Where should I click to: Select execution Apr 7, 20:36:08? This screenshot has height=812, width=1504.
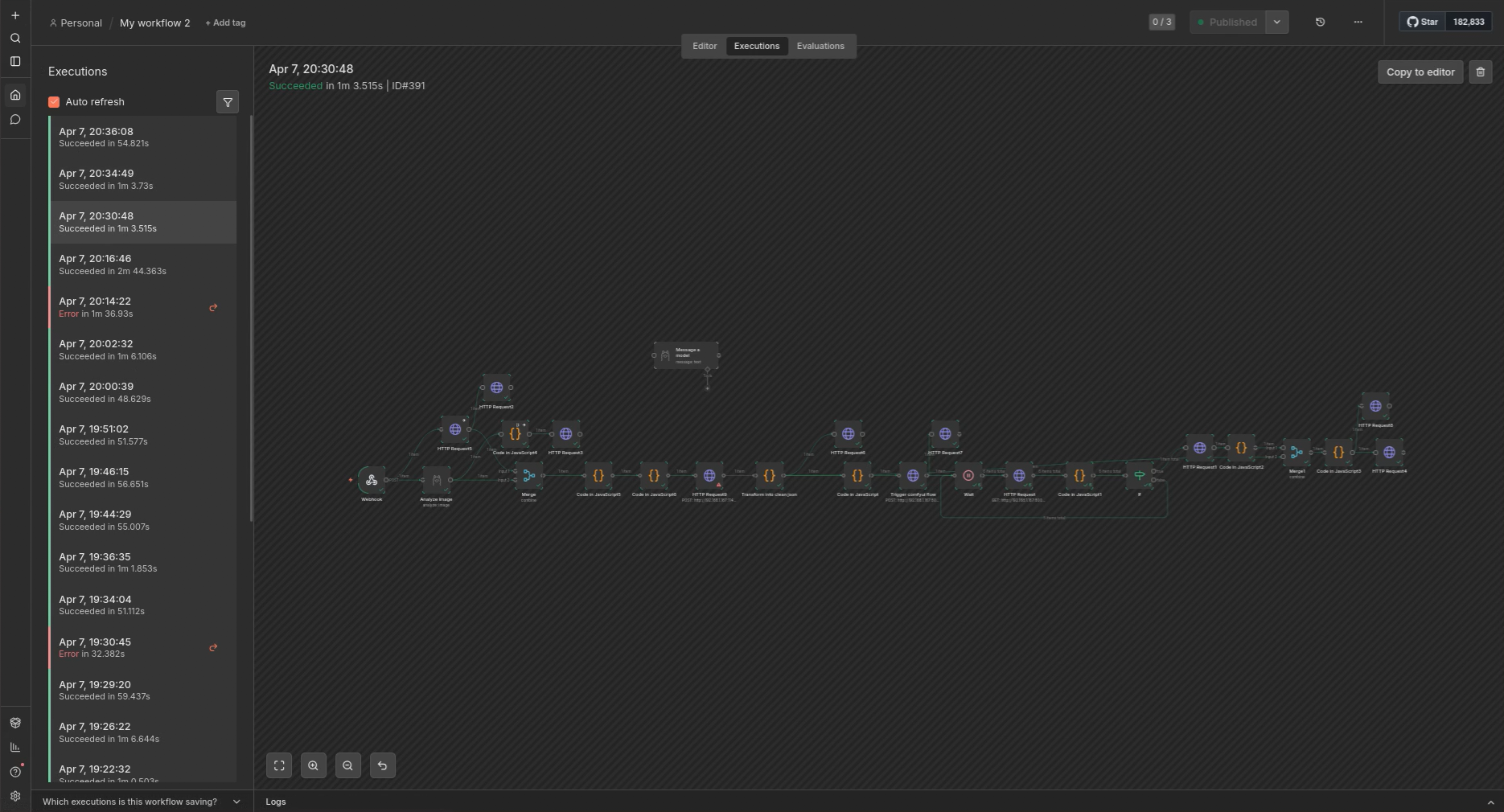point(143,137)
